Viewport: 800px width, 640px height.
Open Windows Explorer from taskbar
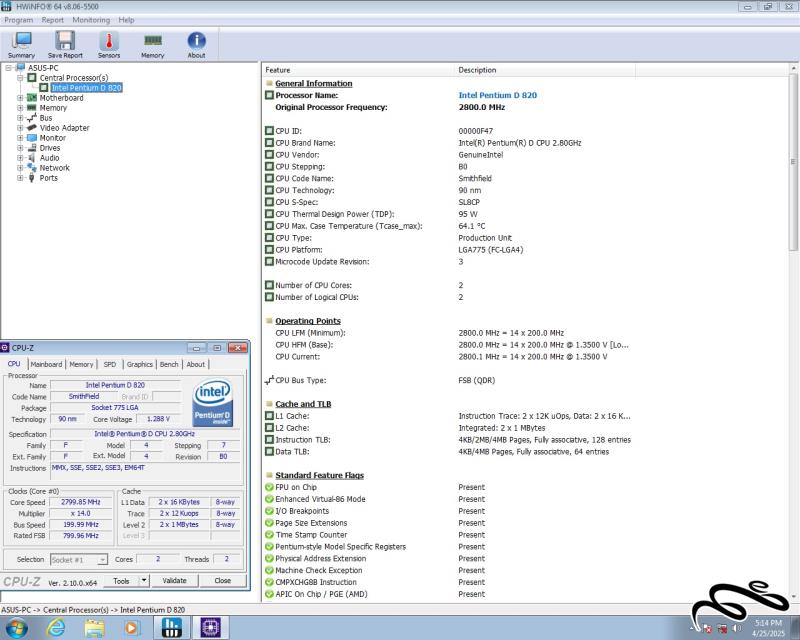pos(95,627)
